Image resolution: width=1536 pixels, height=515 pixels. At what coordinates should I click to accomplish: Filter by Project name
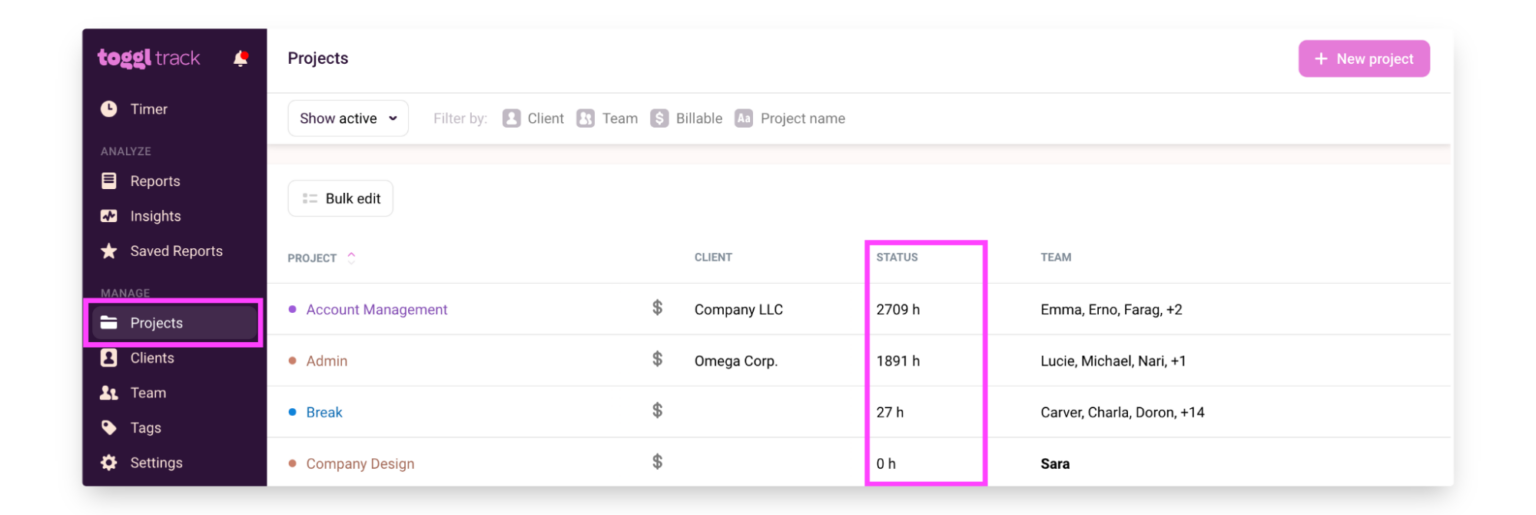coord(790,118)
